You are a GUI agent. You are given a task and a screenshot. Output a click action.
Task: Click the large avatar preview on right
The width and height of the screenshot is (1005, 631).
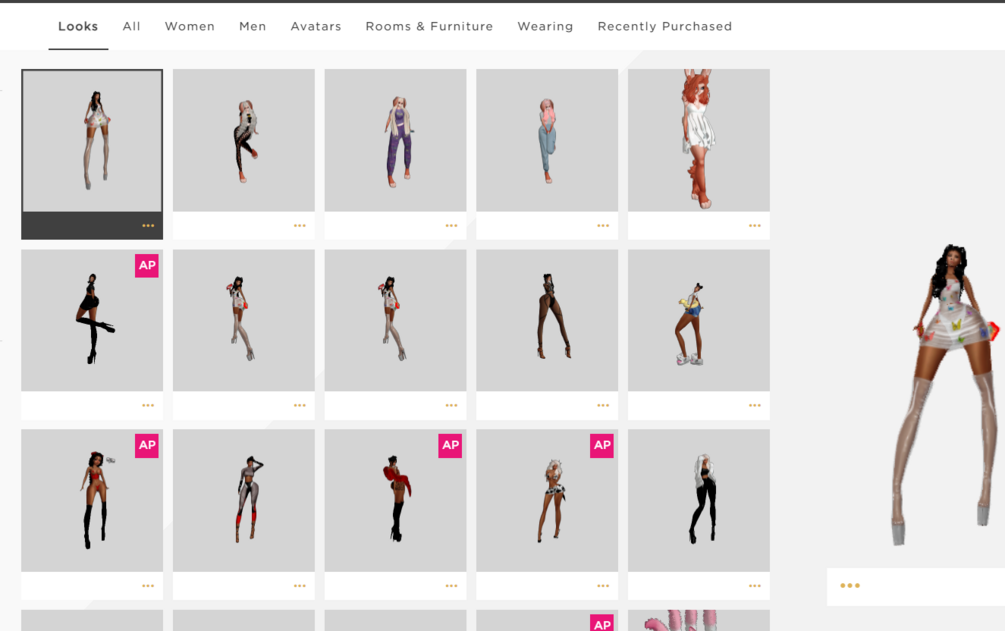(x=947, y=394)
